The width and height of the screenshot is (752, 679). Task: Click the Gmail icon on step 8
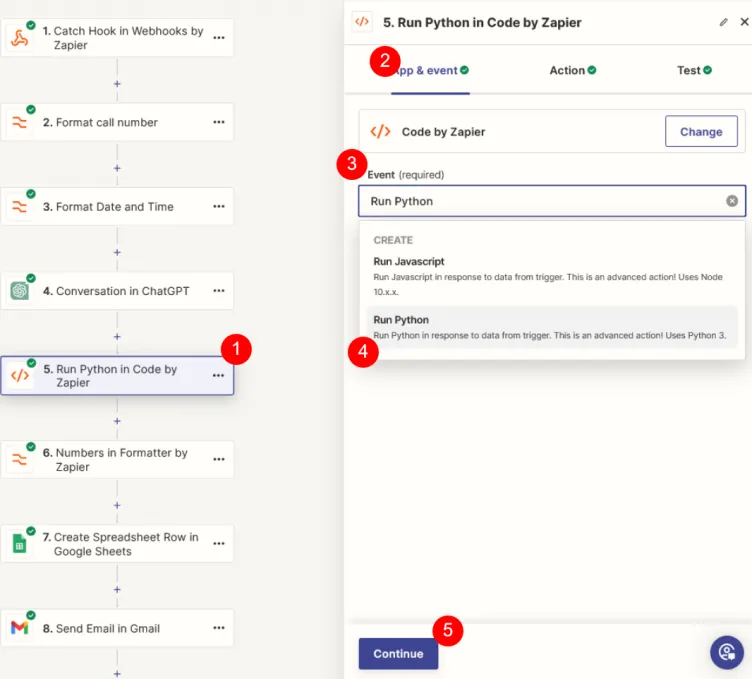19,628
